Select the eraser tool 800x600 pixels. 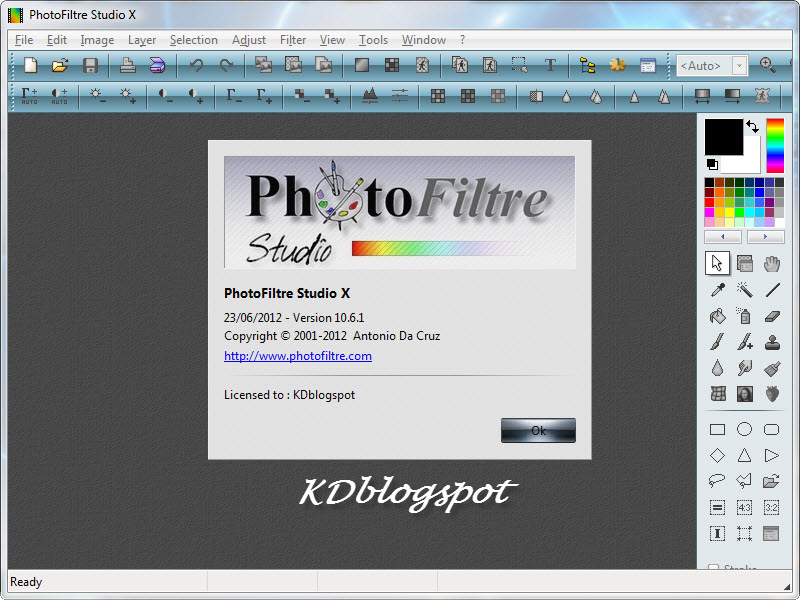pyautogui.click(x=772, y=316)
